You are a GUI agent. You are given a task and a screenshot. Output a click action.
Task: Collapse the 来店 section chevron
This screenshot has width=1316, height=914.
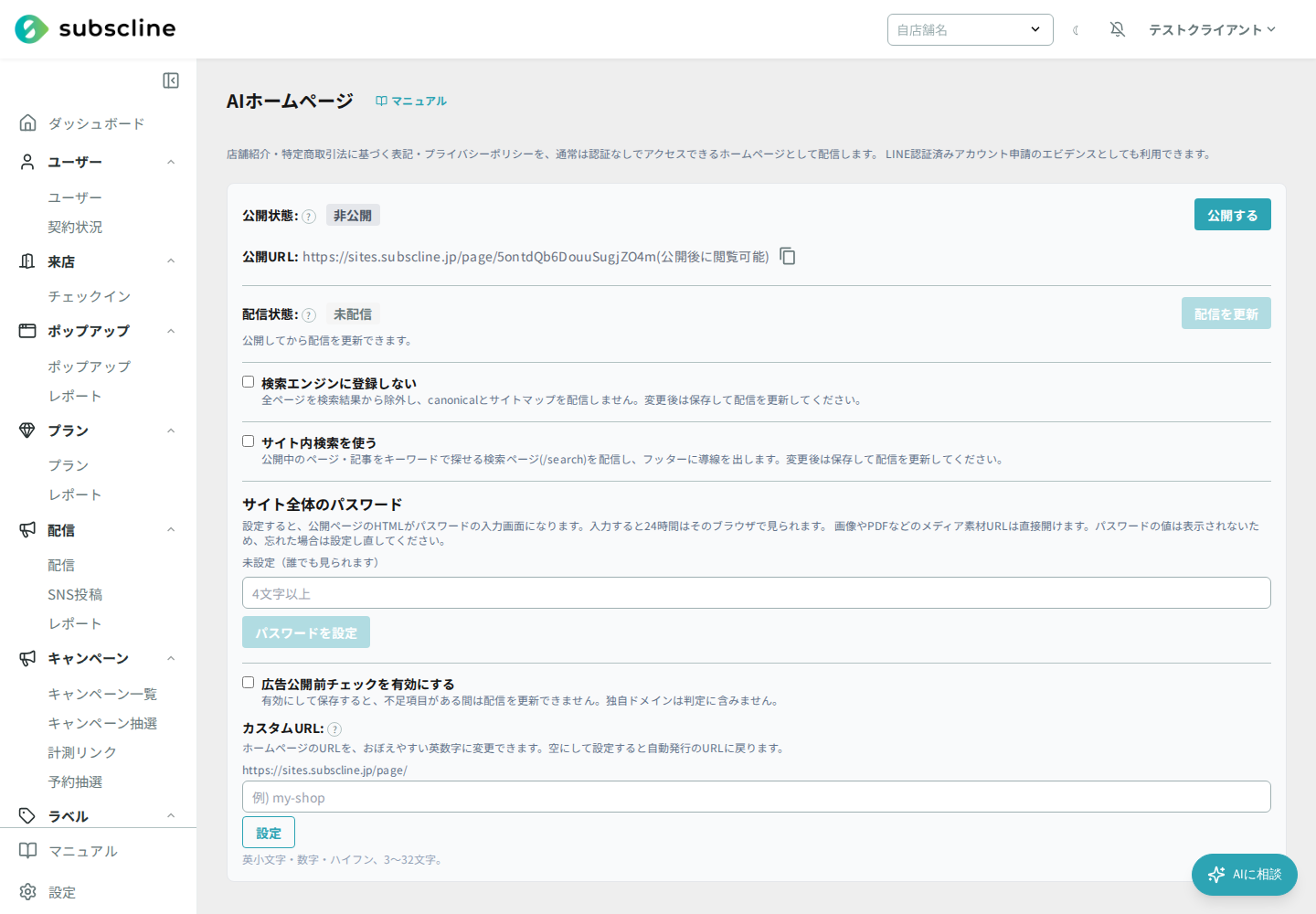(x=171, y=261)
